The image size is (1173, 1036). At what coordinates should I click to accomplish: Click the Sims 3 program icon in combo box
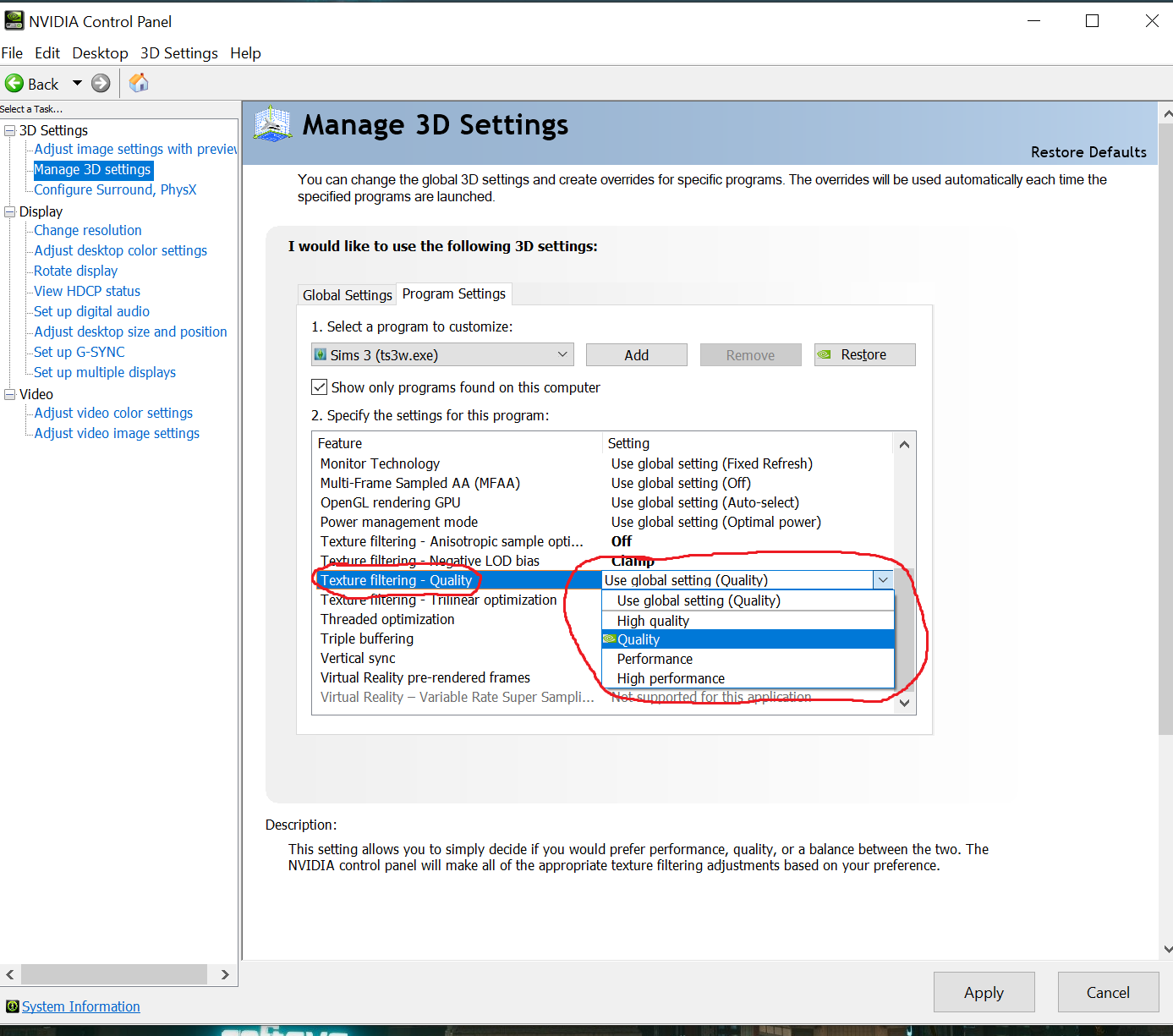pyautogui.click(x=321, y=354)
